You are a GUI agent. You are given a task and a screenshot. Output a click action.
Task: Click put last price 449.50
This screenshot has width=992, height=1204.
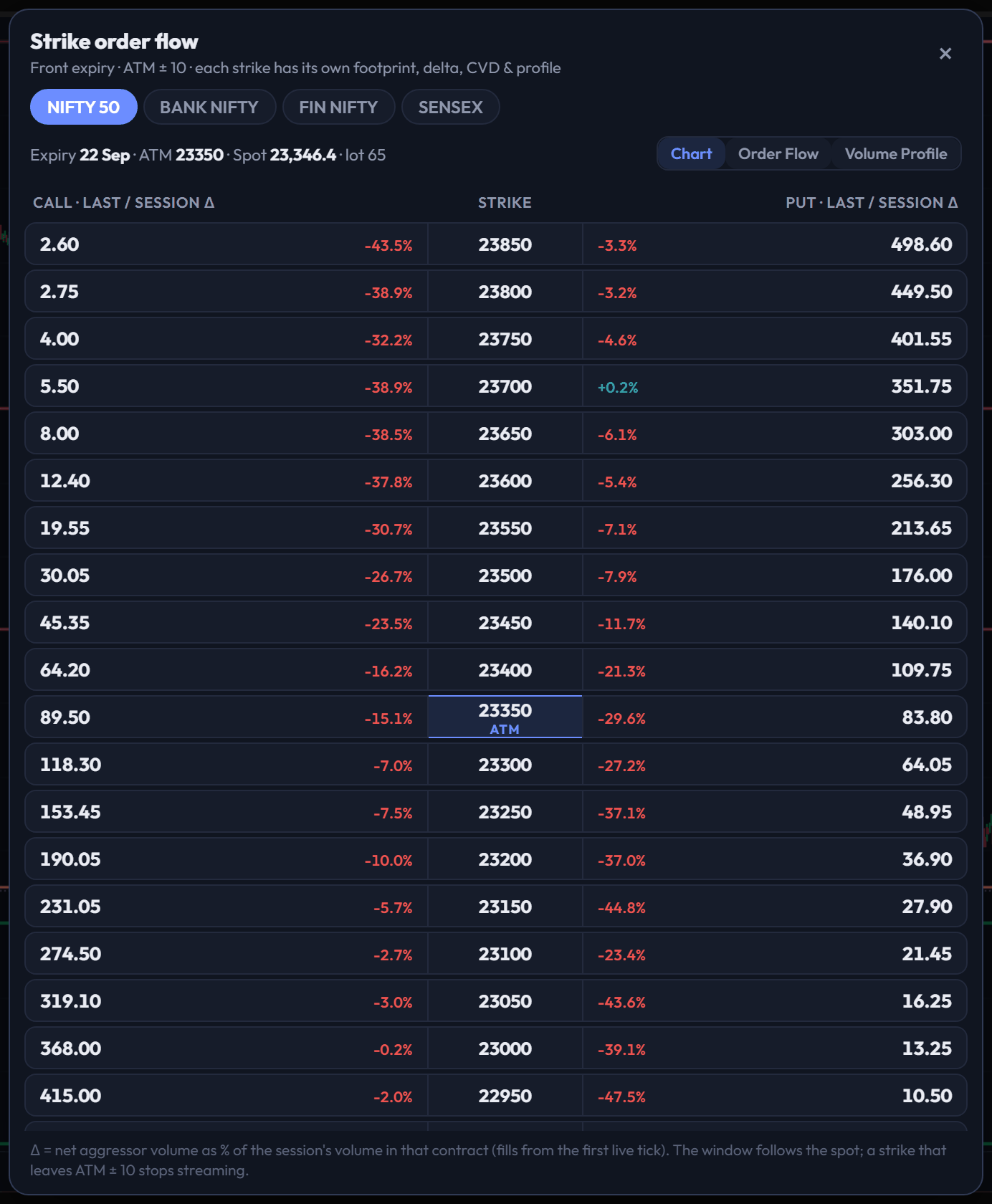click(922, 292)
